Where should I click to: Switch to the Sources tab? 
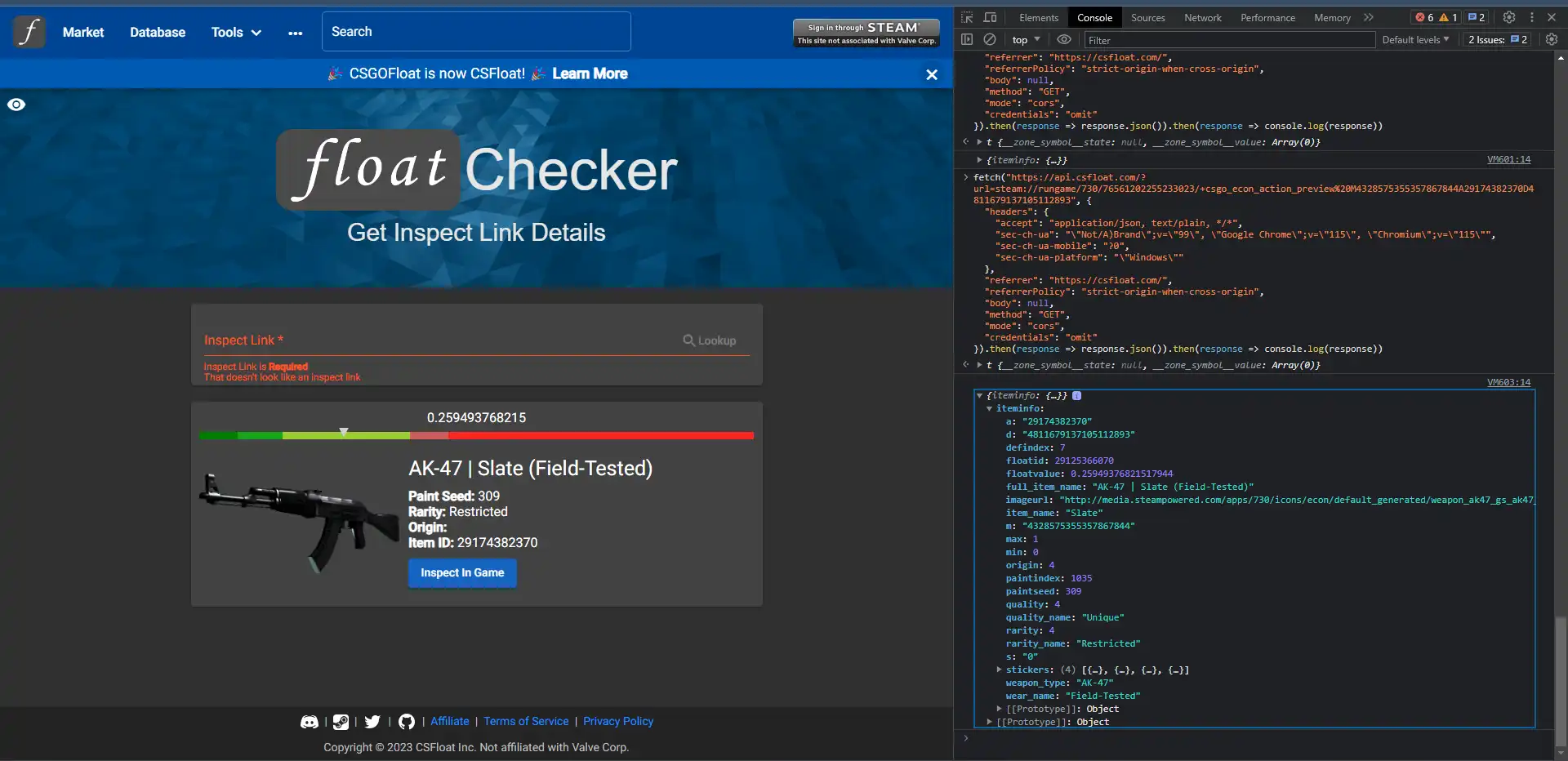point(1147,17)
